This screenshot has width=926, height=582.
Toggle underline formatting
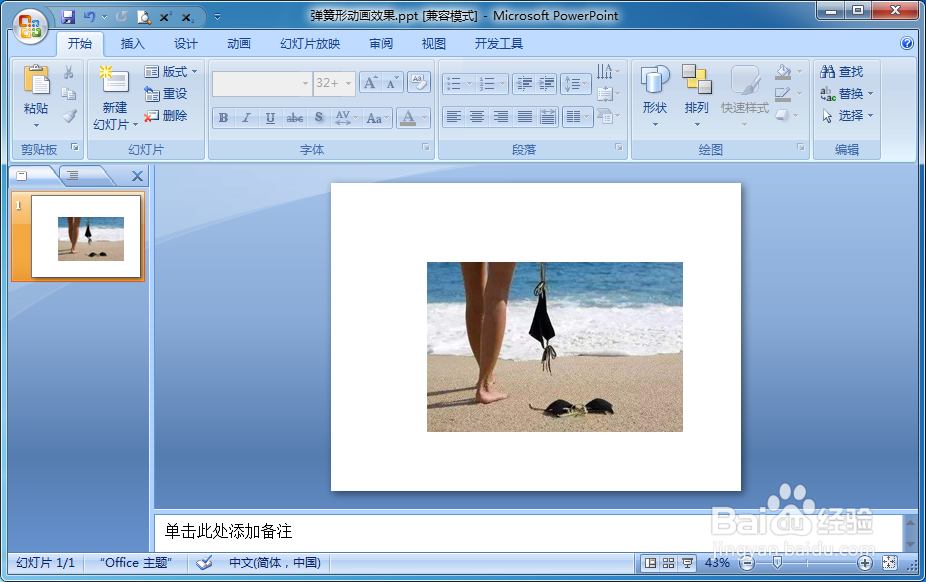click(x=270, y=117)
